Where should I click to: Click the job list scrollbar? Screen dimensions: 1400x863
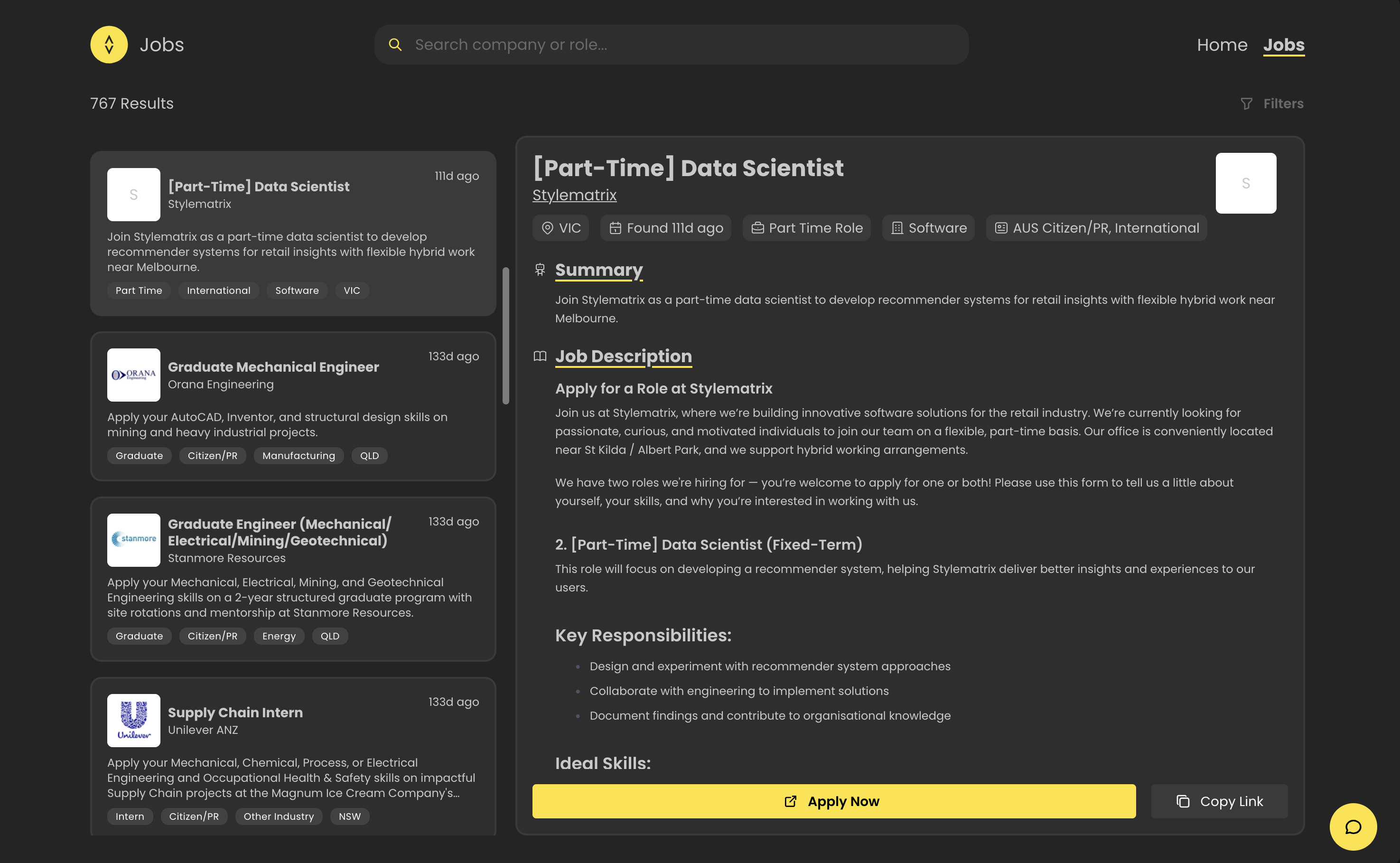505,336
